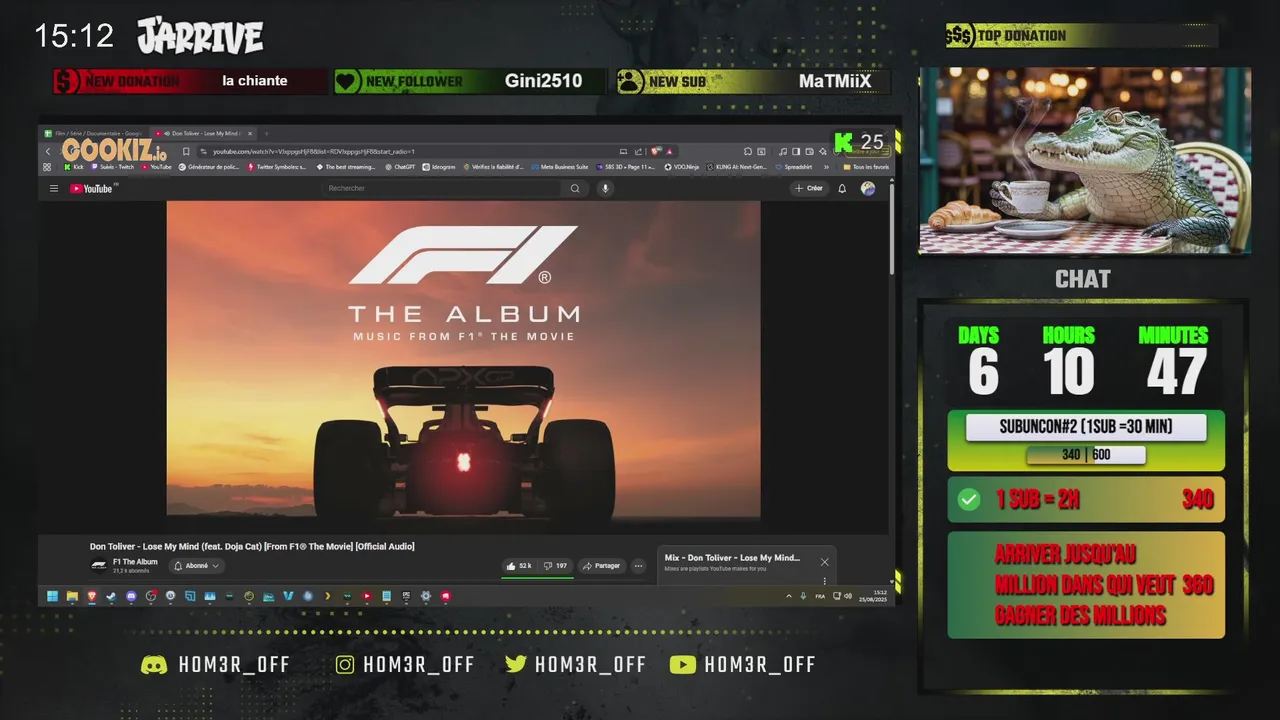Close the Don Toliver browser tab
This screenshot has height=720, width=1280.
tap(250, 133)
